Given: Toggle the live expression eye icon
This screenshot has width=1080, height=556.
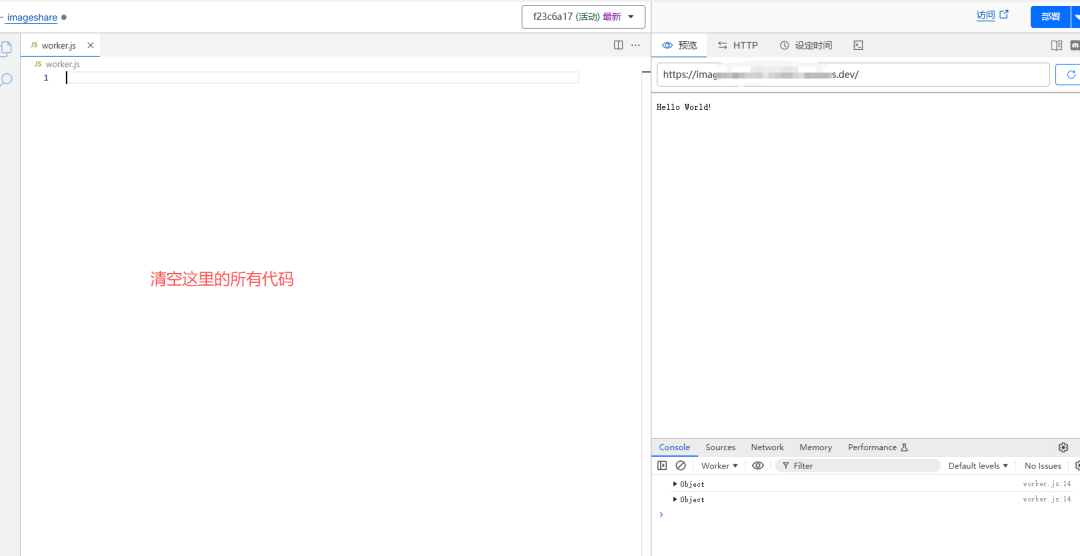Looking at the screenshot, I should pos(758,466).
